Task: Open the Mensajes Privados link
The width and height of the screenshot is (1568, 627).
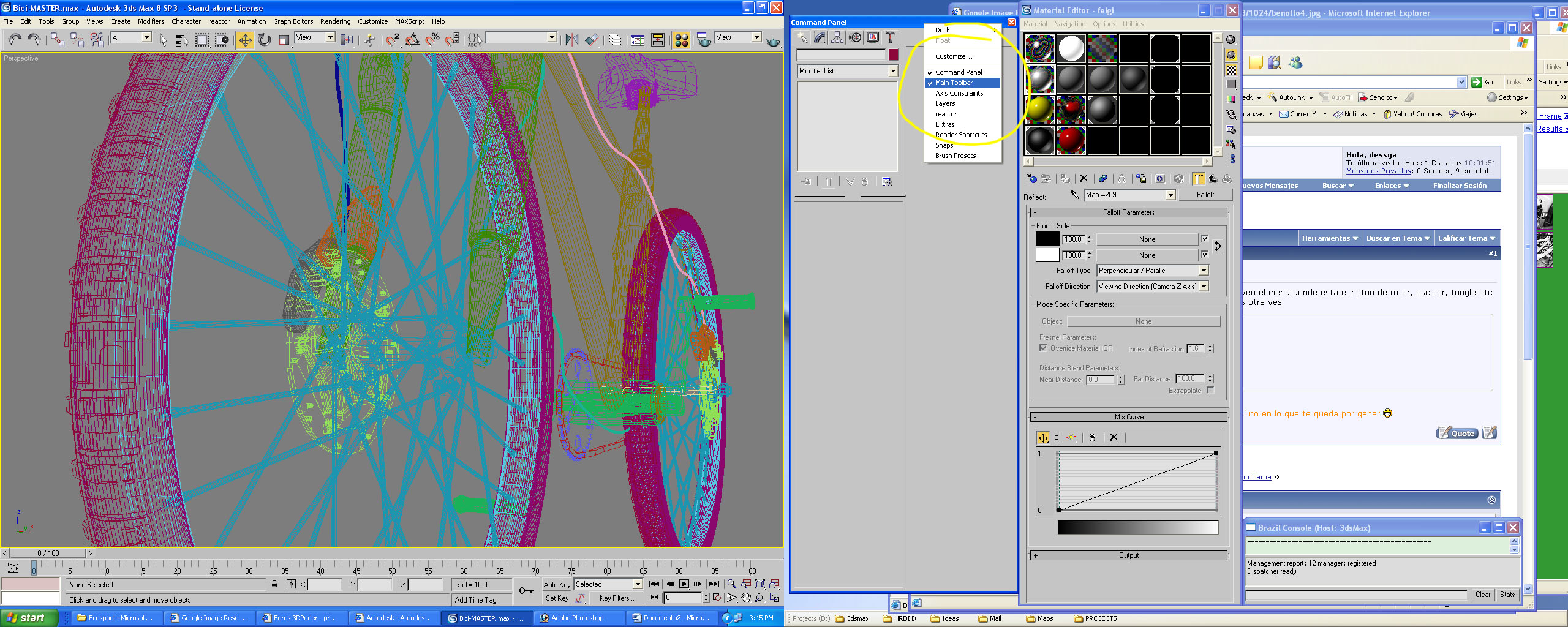Action: [x=1379, y=171]
